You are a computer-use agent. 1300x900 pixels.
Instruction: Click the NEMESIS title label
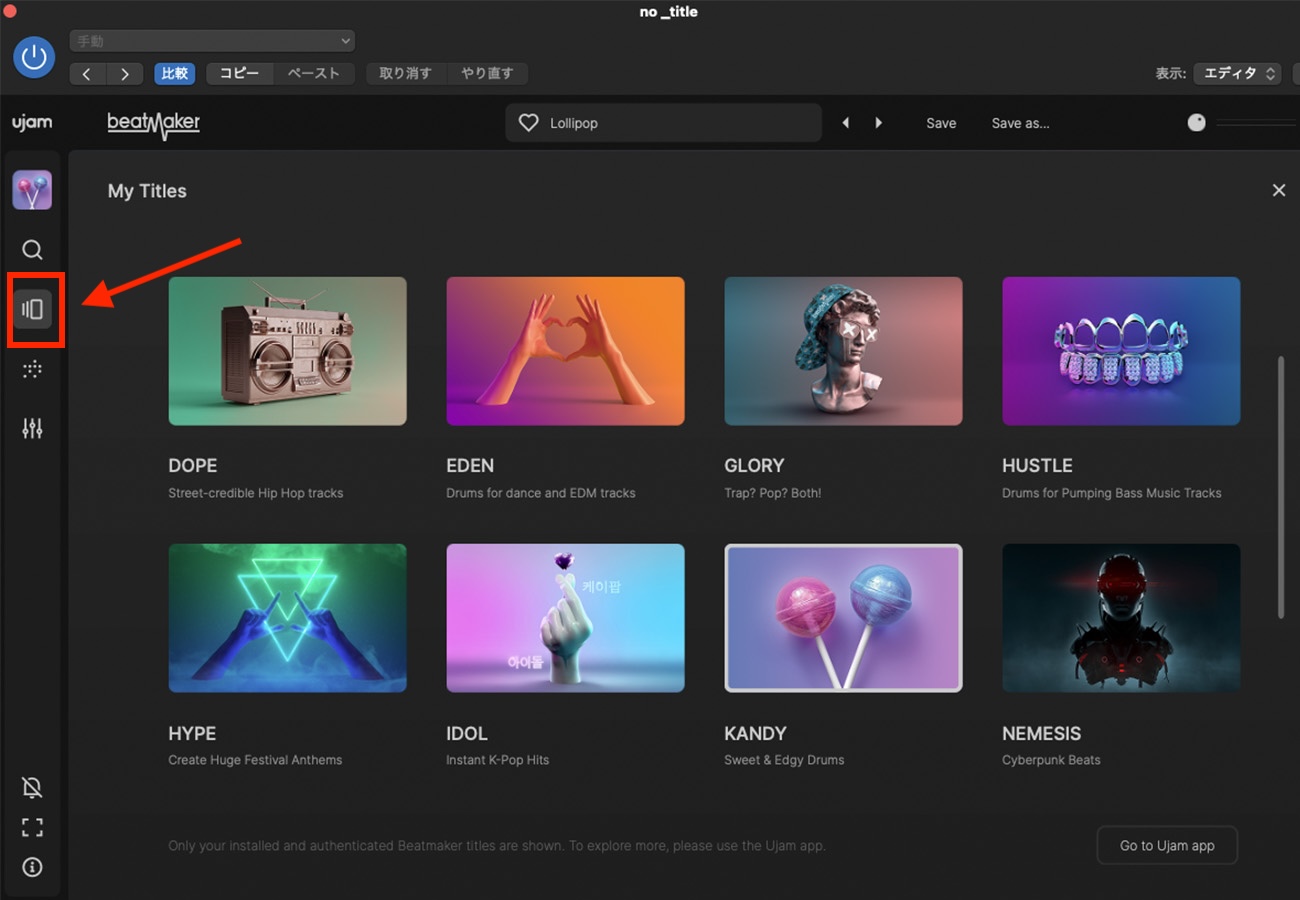coord(1042,734)
